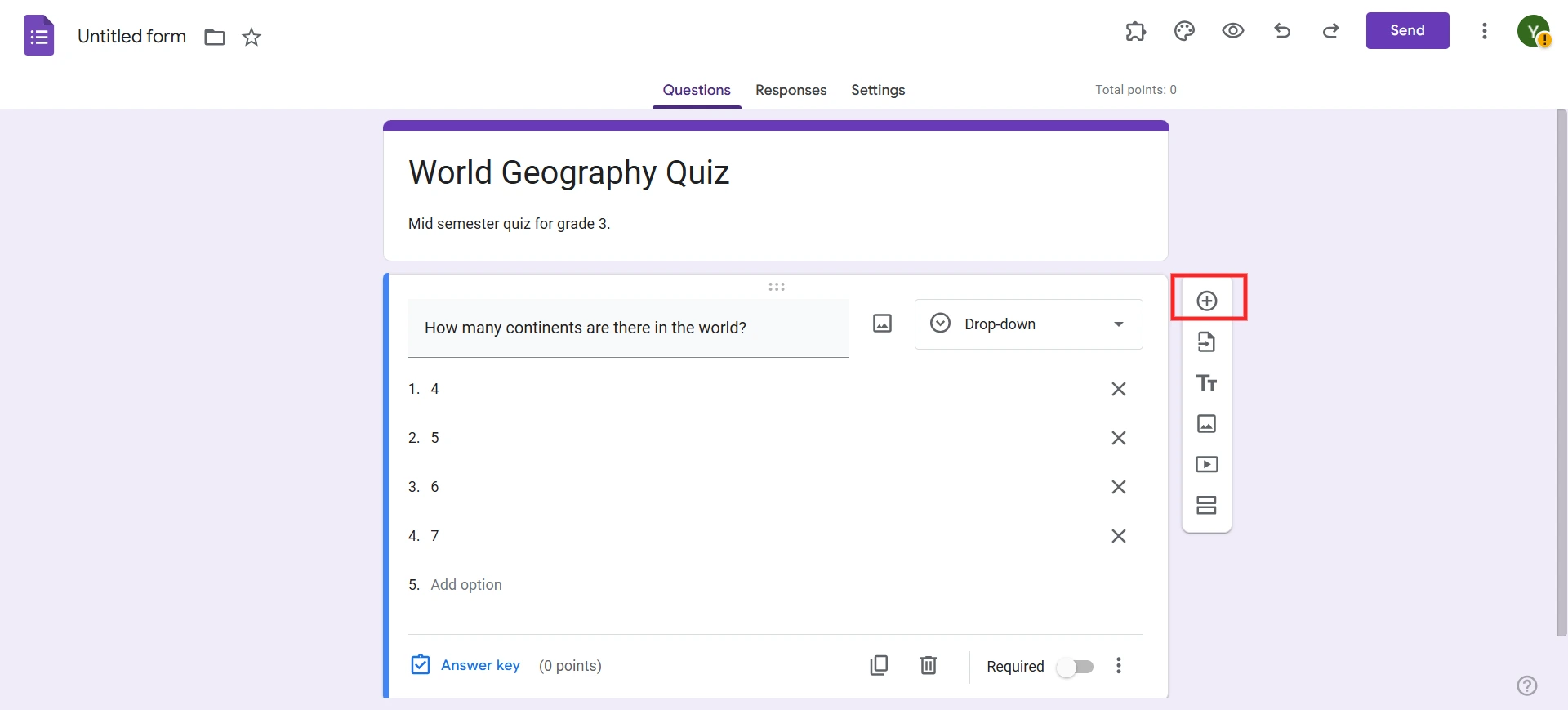Duplicate the continents question

click(x=880, y=666)
